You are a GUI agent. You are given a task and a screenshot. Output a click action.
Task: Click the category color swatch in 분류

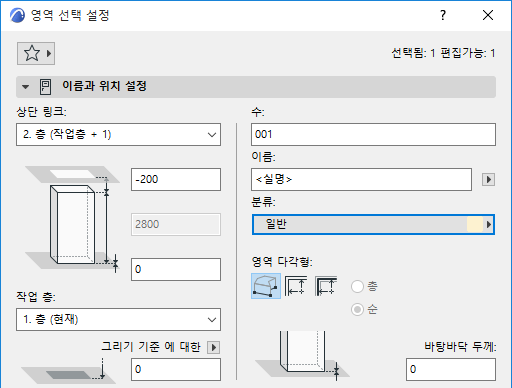point(475,224)
